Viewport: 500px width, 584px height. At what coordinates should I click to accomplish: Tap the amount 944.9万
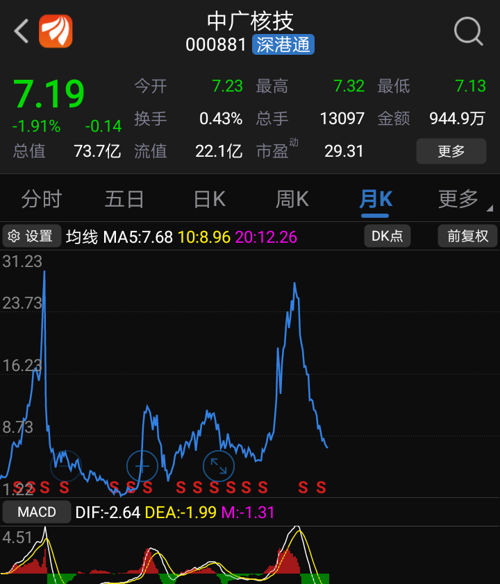(457, 119)
